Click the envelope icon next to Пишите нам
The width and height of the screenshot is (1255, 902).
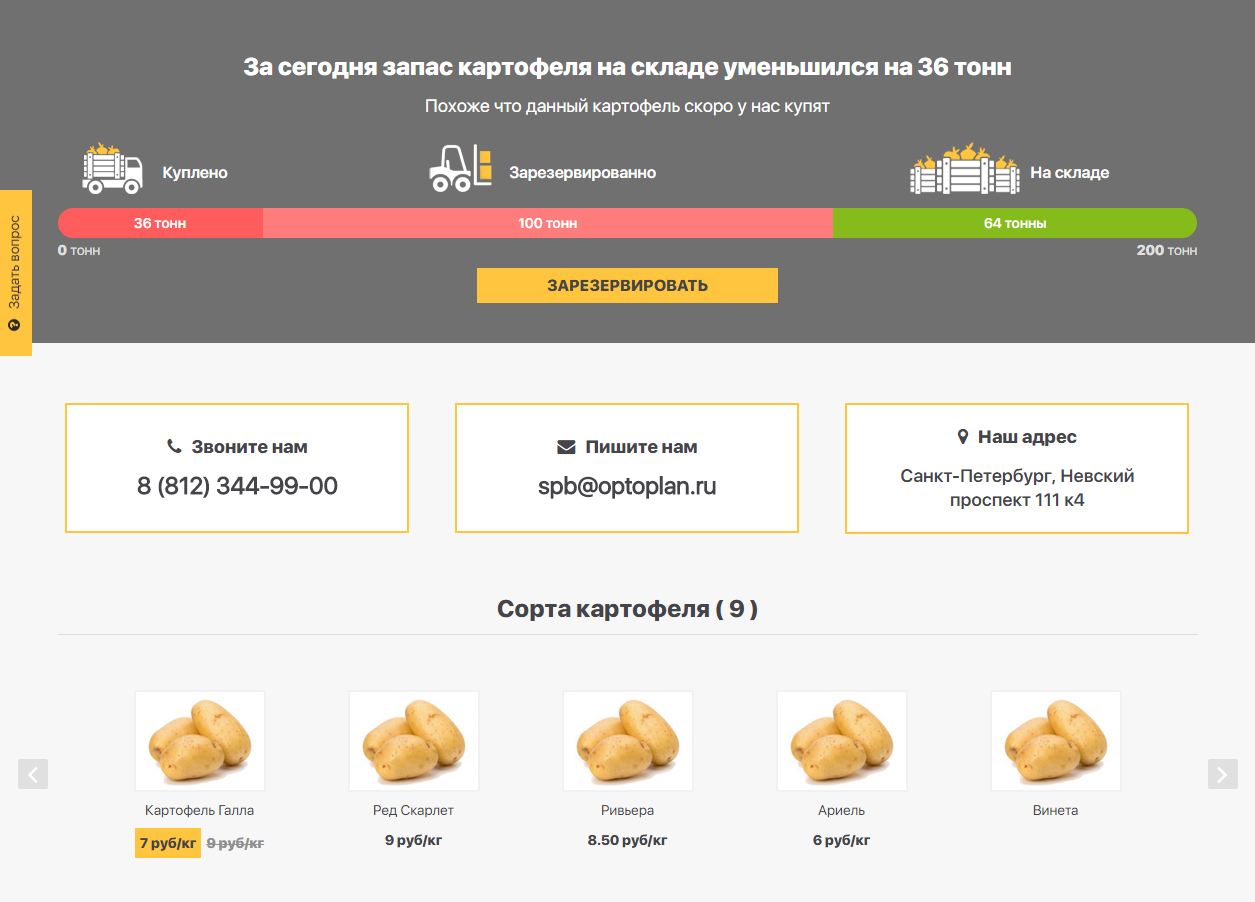click(x=566, y=447)
